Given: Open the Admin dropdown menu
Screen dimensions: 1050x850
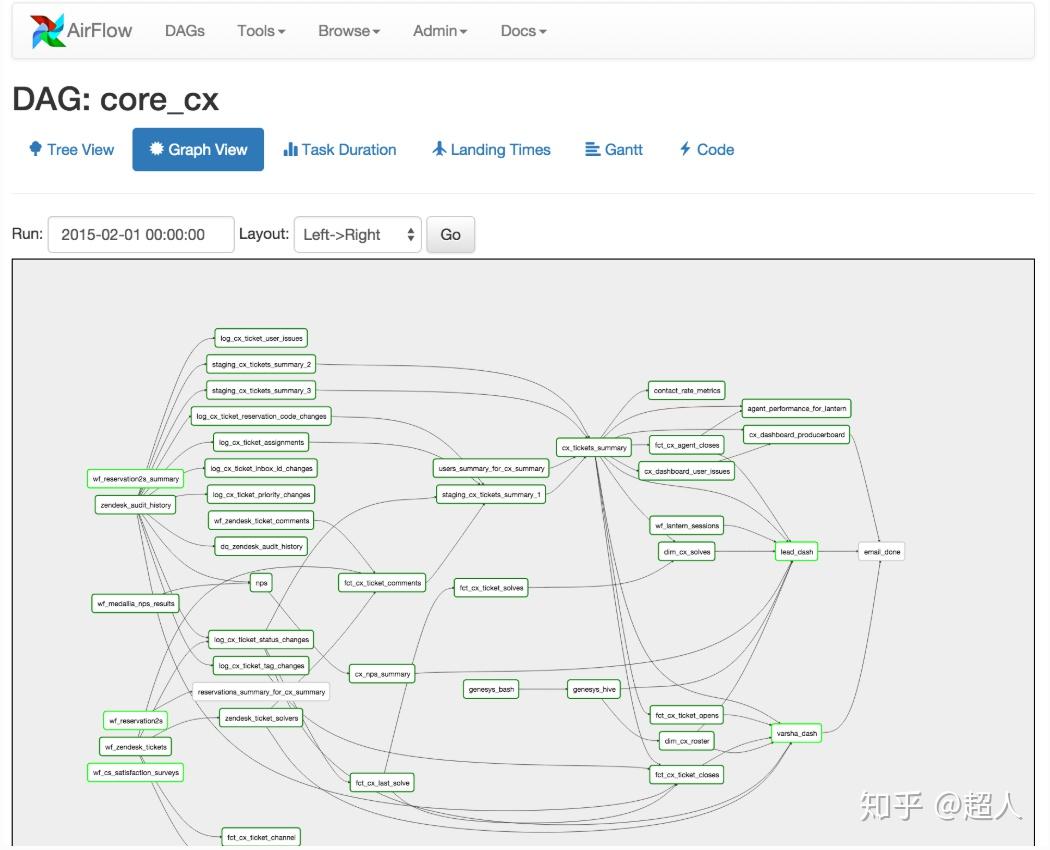Looking at the screenshot, I should (x=440, y=31).
